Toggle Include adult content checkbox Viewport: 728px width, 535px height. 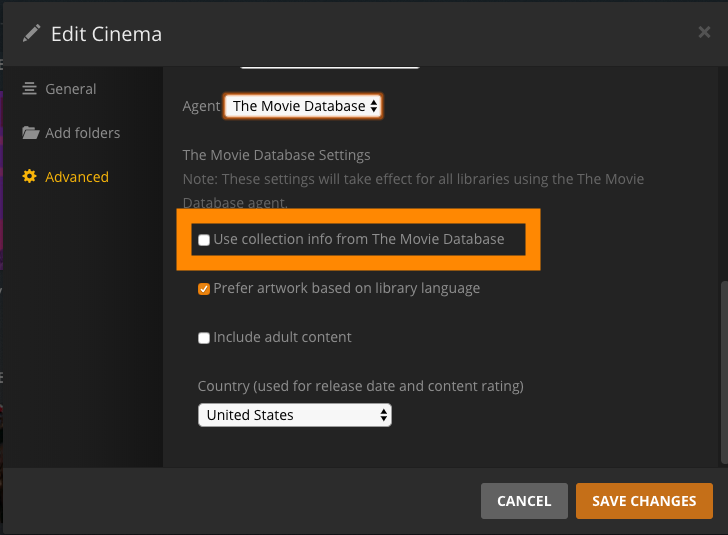[x=204, y=338]
